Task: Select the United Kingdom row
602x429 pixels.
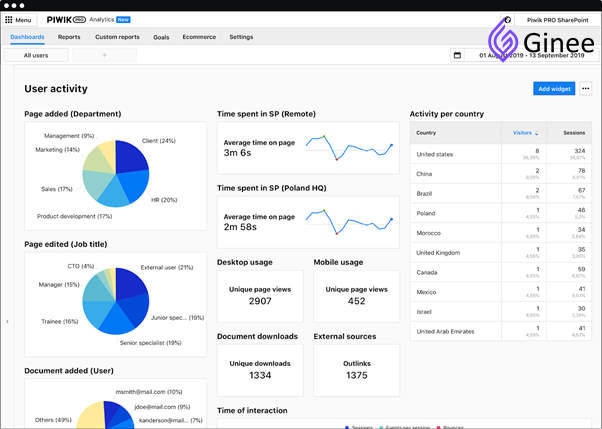Action: click(501, 253)
